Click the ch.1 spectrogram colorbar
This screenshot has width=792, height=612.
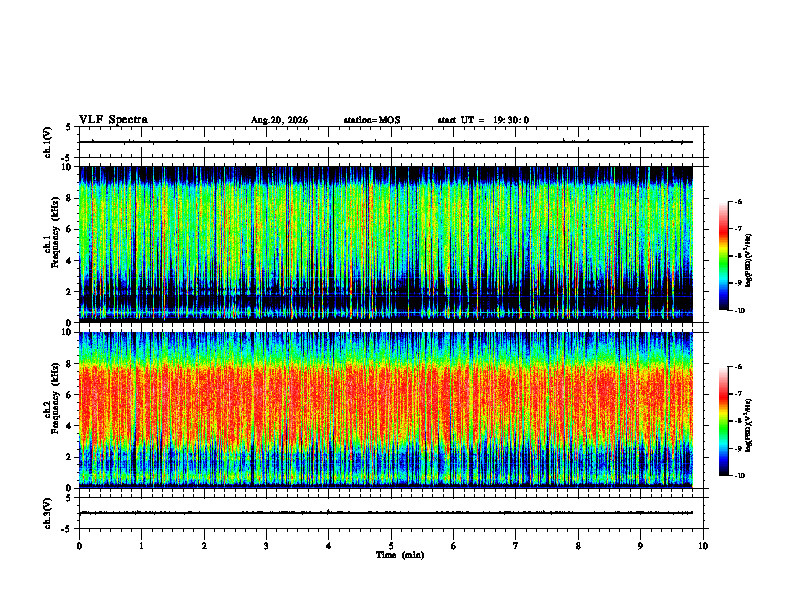pyautogui.click(x=723, y=256)
